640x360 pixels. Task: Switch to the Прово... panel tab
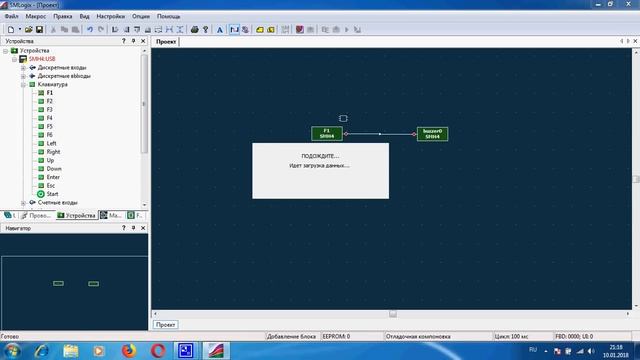click(x=37, y=216)
